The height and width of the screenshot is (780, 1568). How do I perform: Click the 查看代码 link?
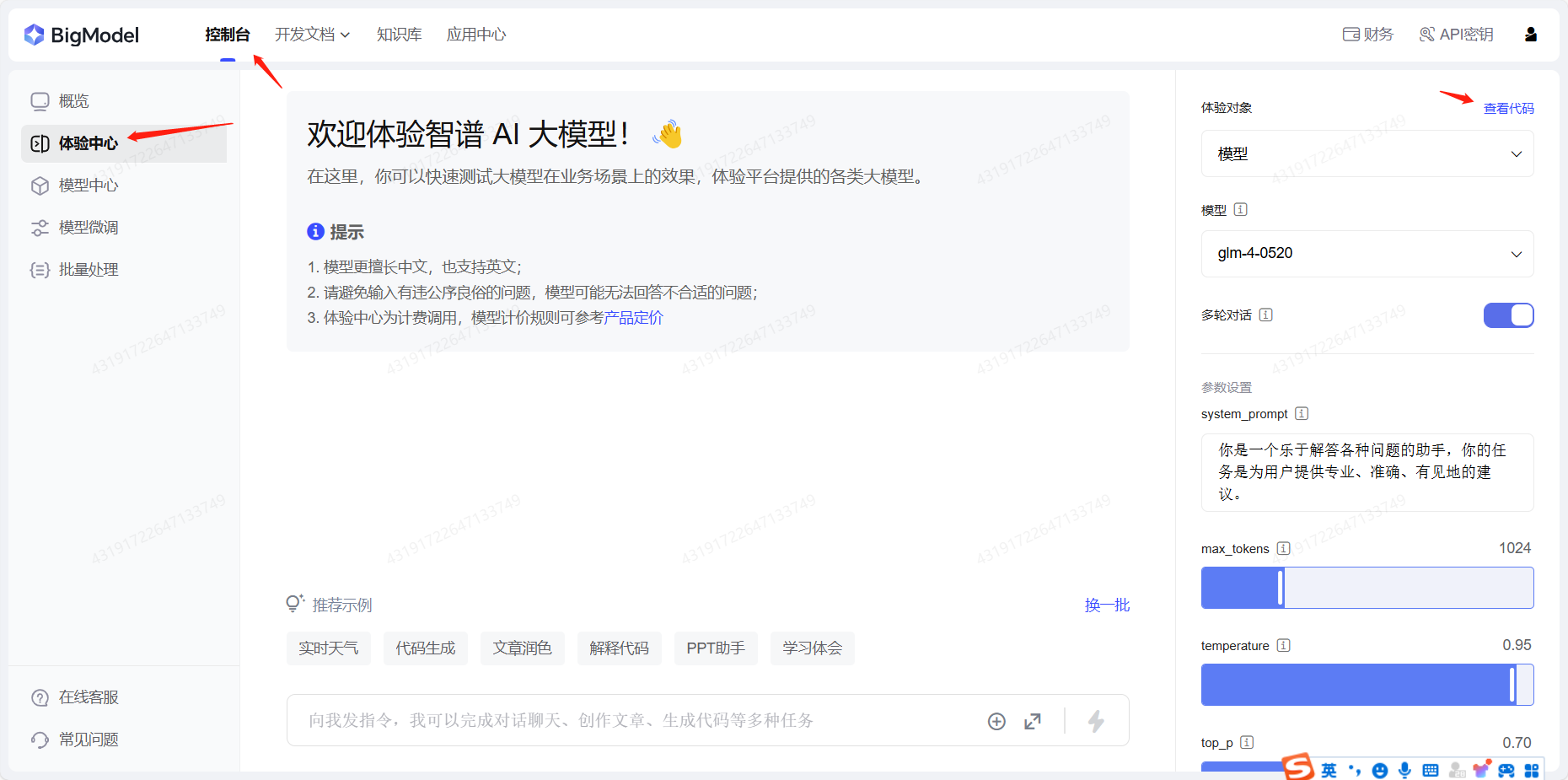[1508, 108]
